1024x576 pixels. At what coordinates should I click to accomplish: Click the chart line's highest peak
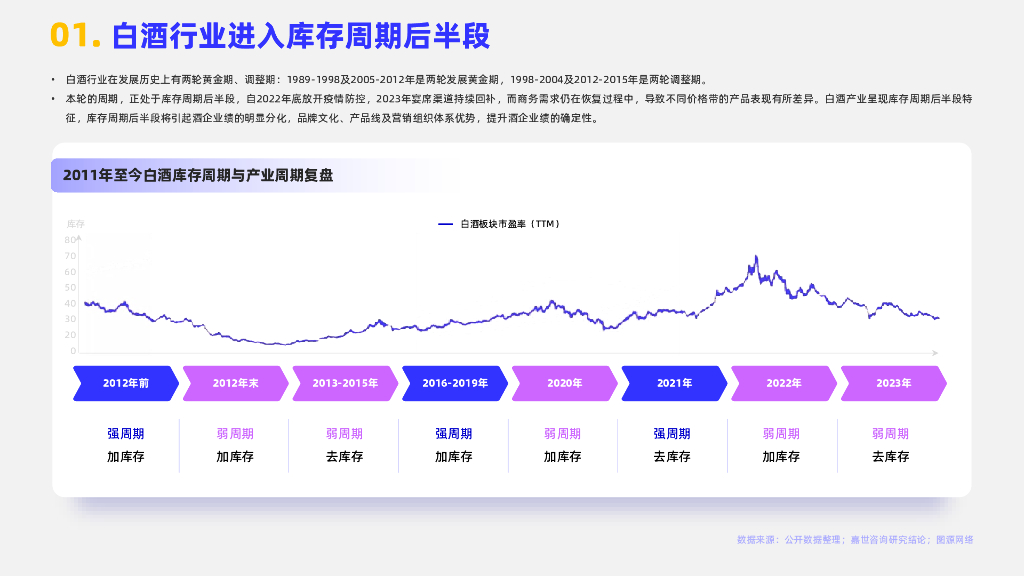756,257
